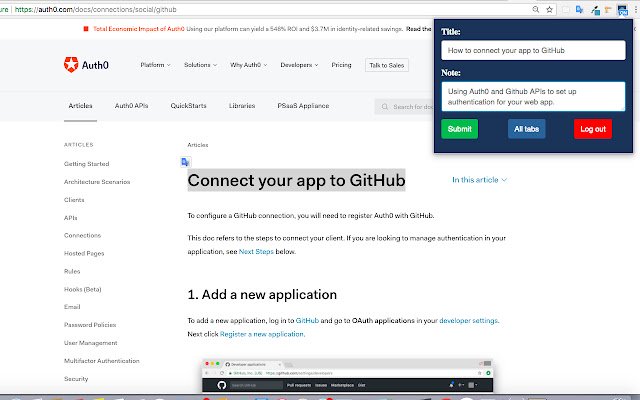This screenshot has width=640, height=400.
Task: Click the highlighted Connect your app to GitHub heading
Action: point(296,180)
